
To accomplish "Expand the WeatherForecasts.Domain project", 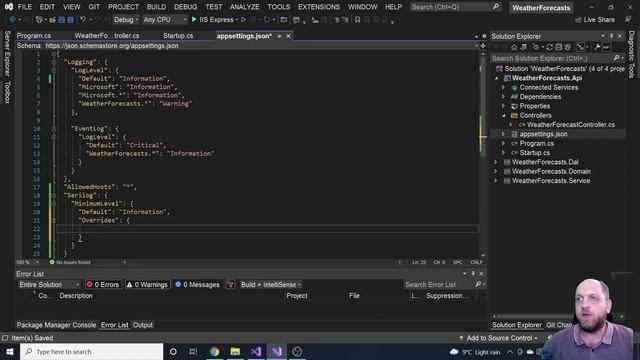I will (x=496, y=171).
